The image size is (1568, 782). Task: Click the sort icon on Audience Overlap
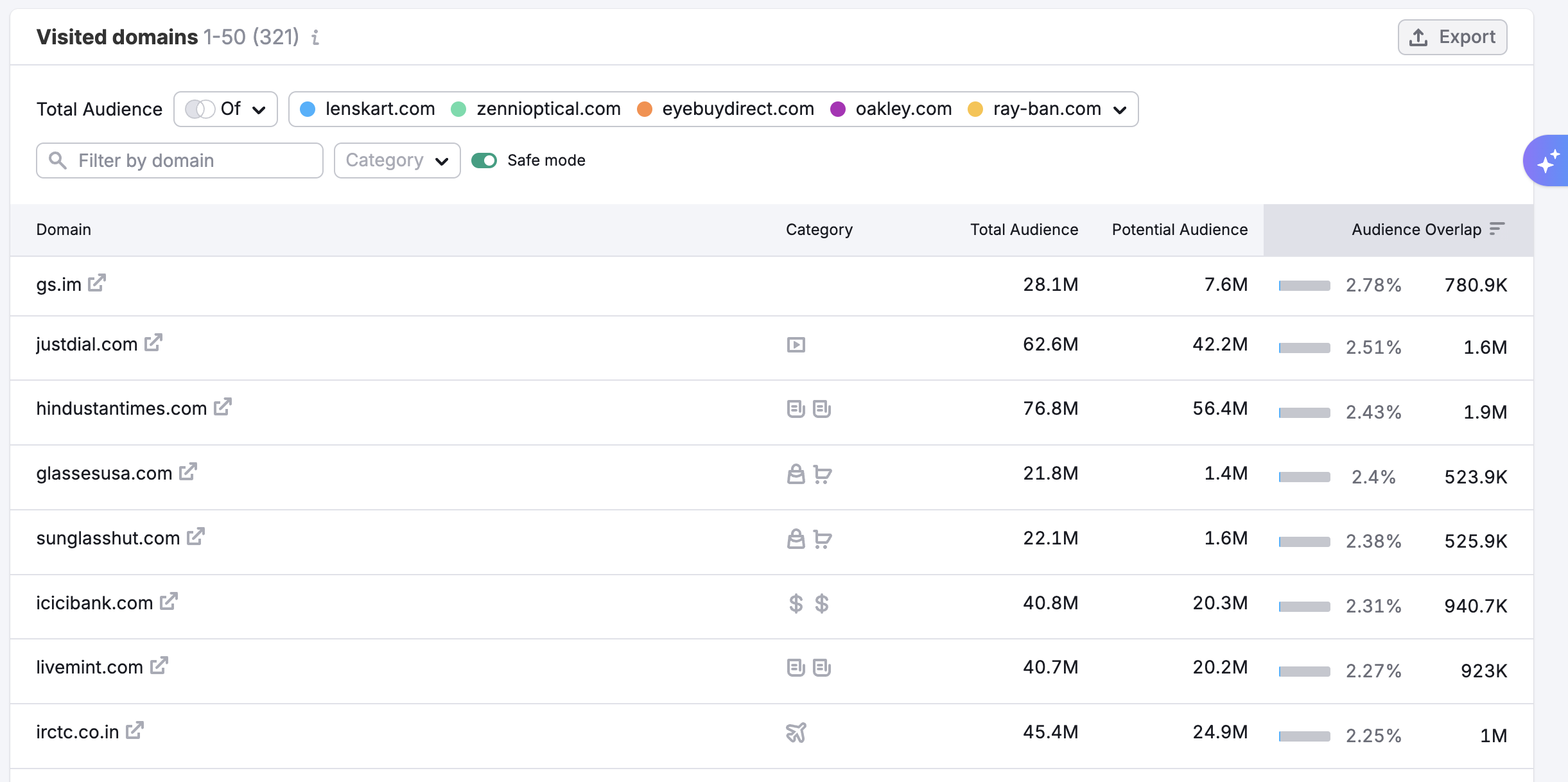(1497, 229)
